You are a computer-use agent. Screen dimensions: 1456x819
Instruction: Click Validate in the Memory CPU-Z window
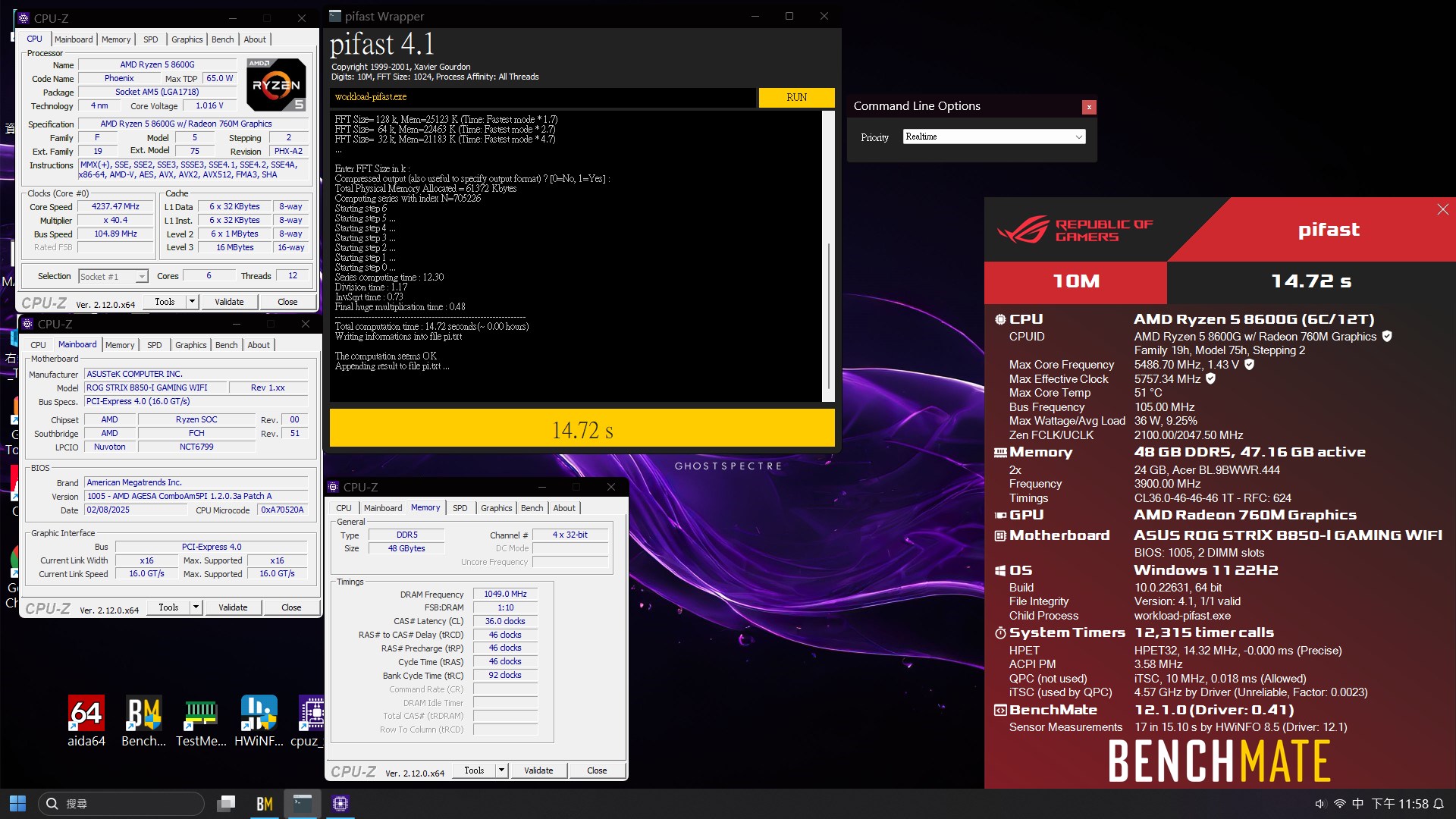tap(538, 770)
